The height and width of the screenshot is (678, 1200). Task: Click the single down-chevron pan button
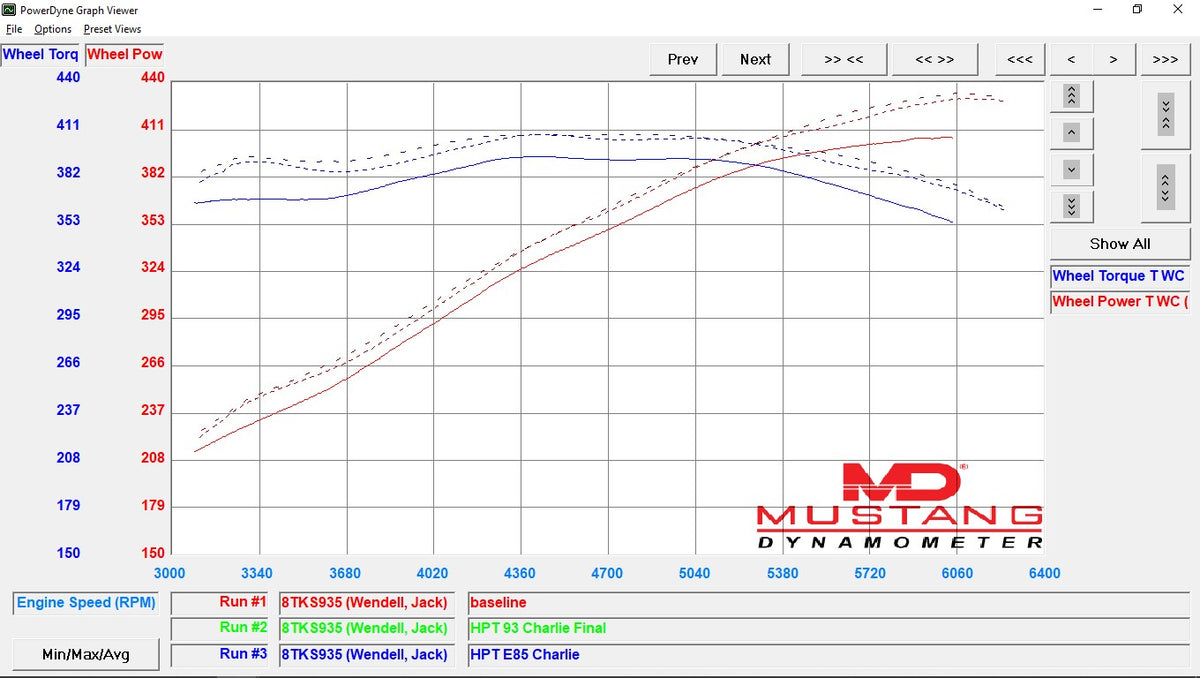tap(1071, 169)
